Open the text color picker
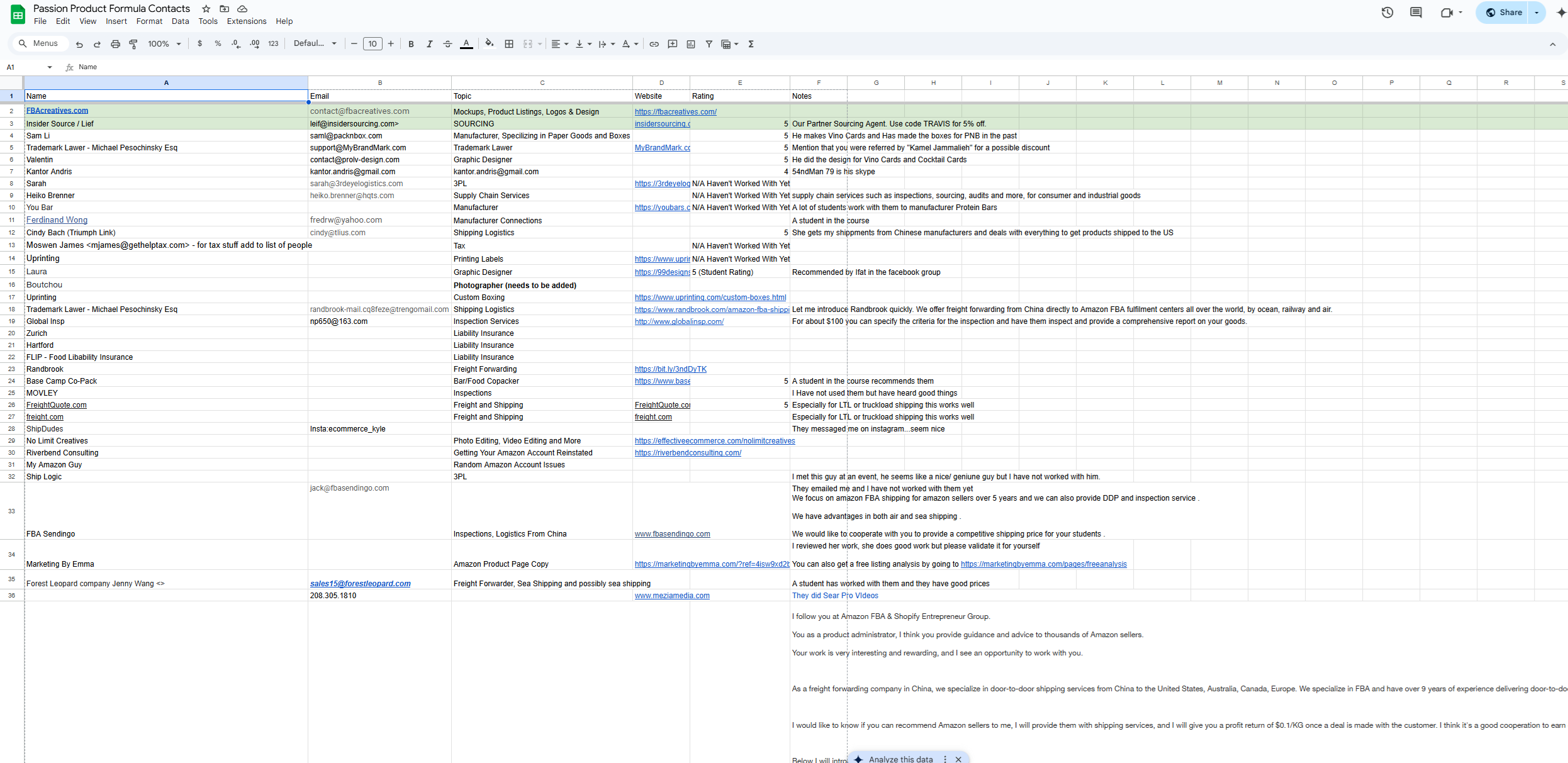1568x763 pixels. pos(466,44)
